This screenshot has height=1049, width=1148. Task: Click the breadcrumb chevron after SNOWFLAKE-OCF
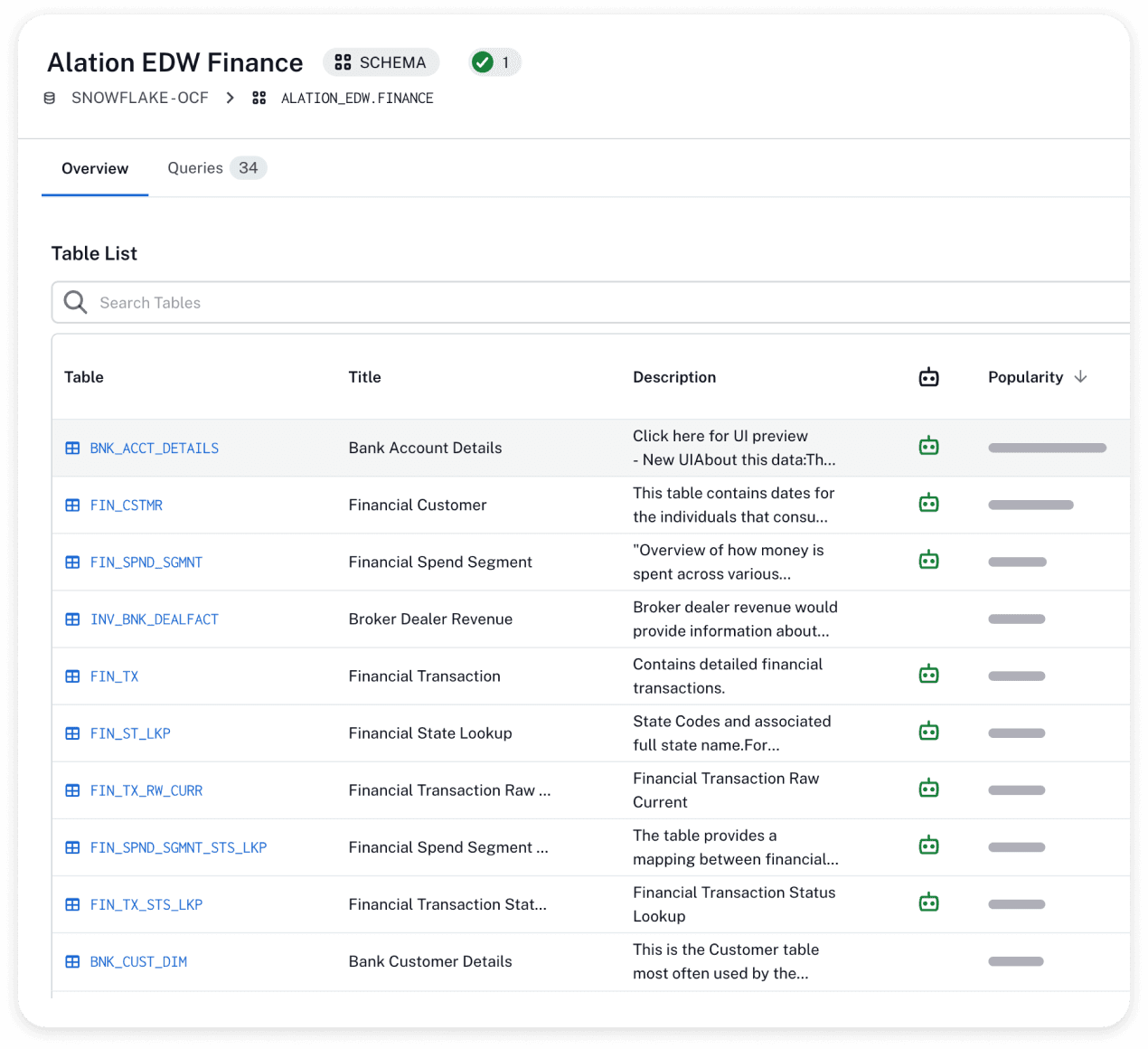click(x=231, y=99)
